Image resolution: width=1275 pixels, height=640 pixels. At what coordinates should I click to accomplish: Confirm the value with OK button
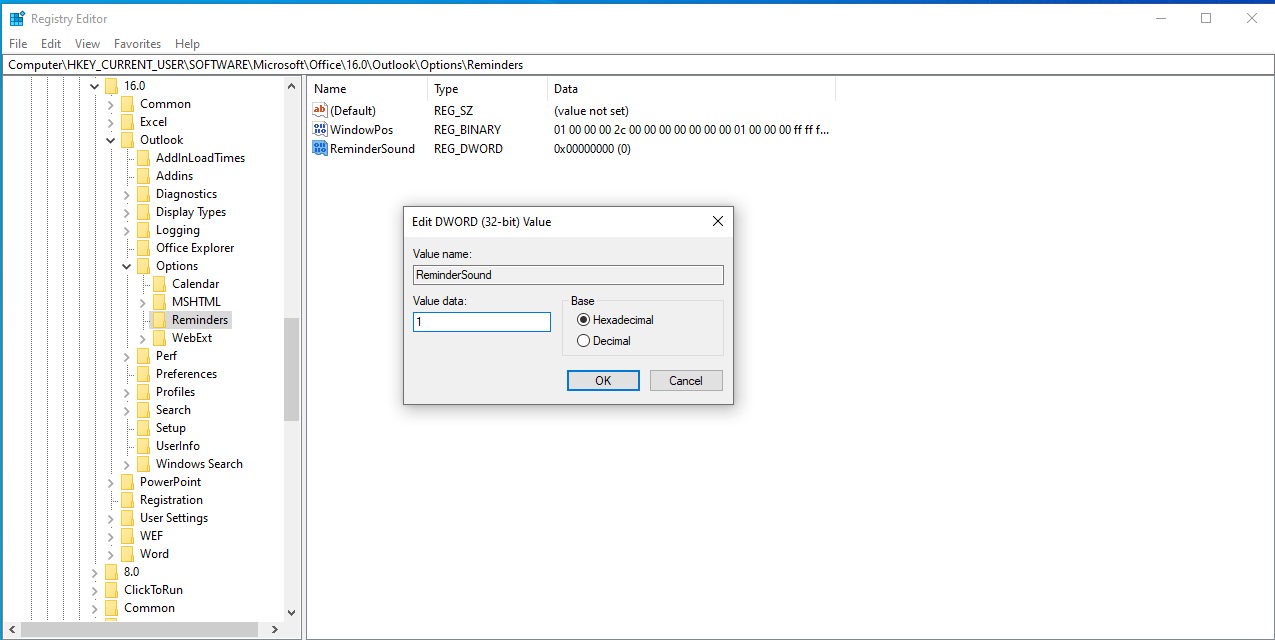[603, 381]
